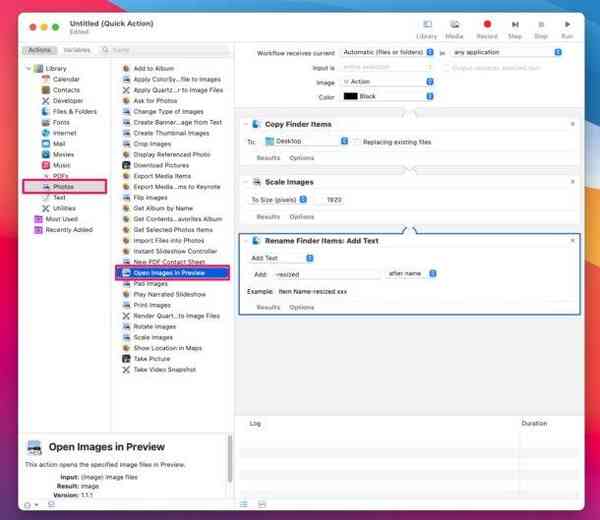Click the Add text input field

pos(327,274)
